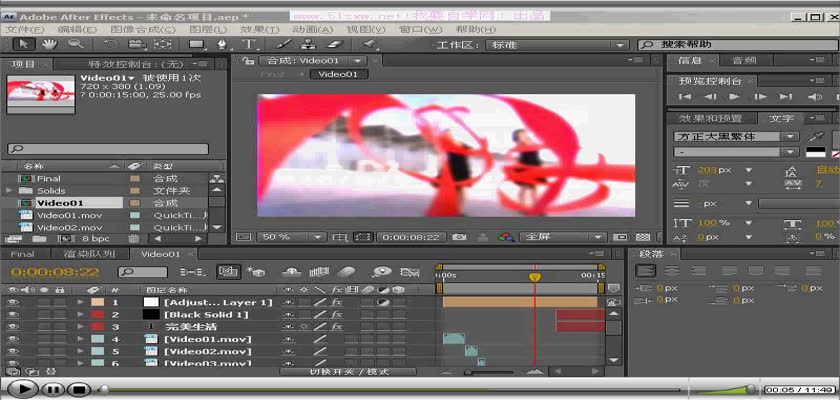
Task: Enable frame blending for timeline
Action: [319, 272]
